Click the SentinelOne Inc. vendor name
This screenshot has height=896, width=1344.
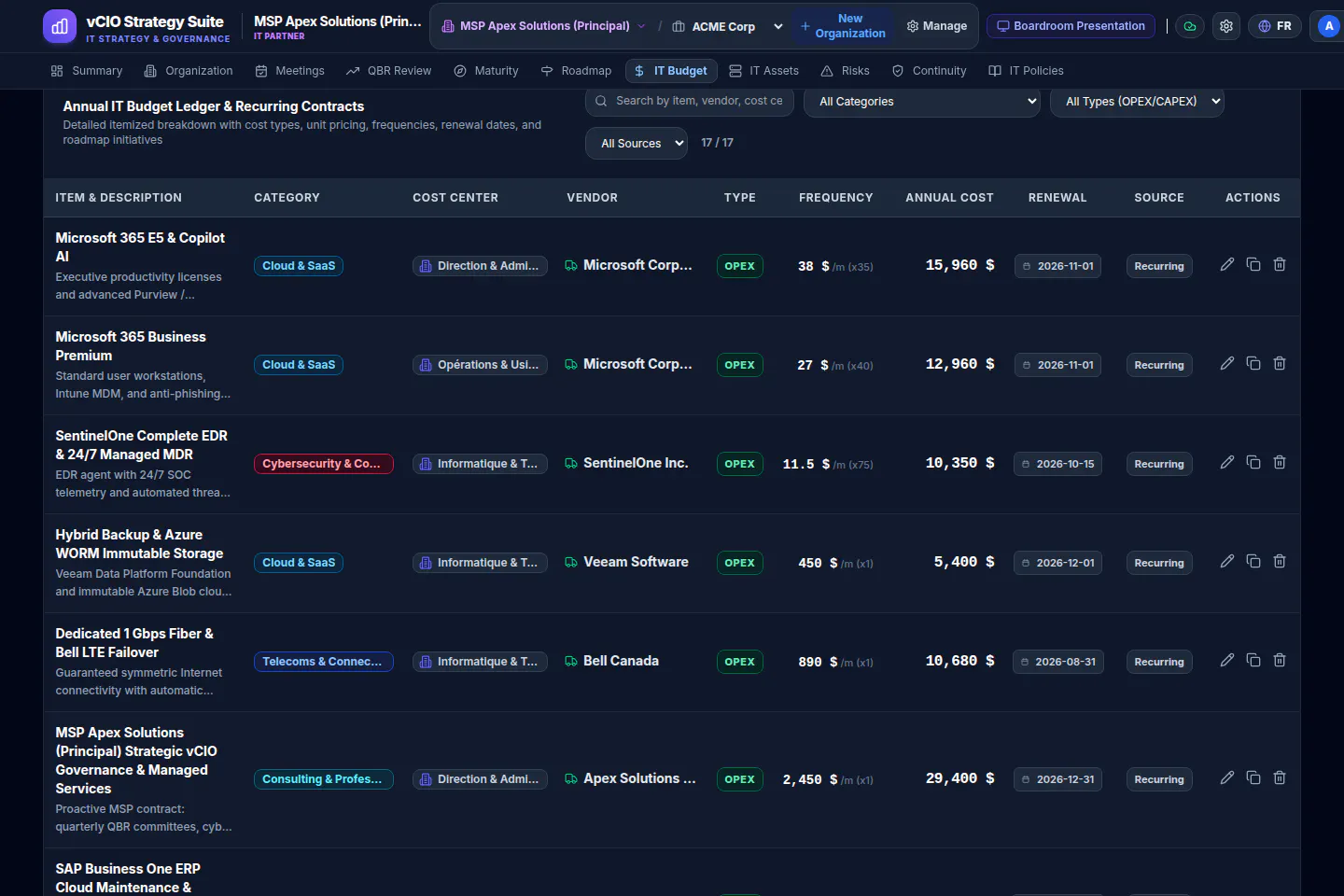(636, 463)
